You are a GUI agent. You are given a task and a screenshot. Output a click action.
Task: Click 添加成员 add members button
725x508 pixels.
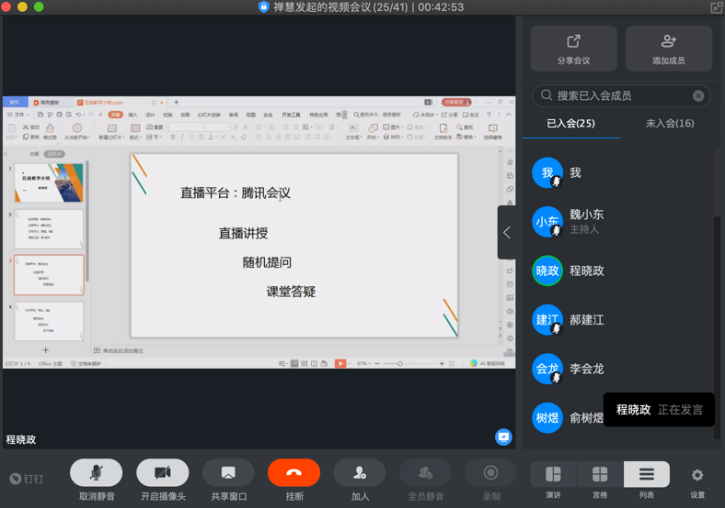[669, 49]
